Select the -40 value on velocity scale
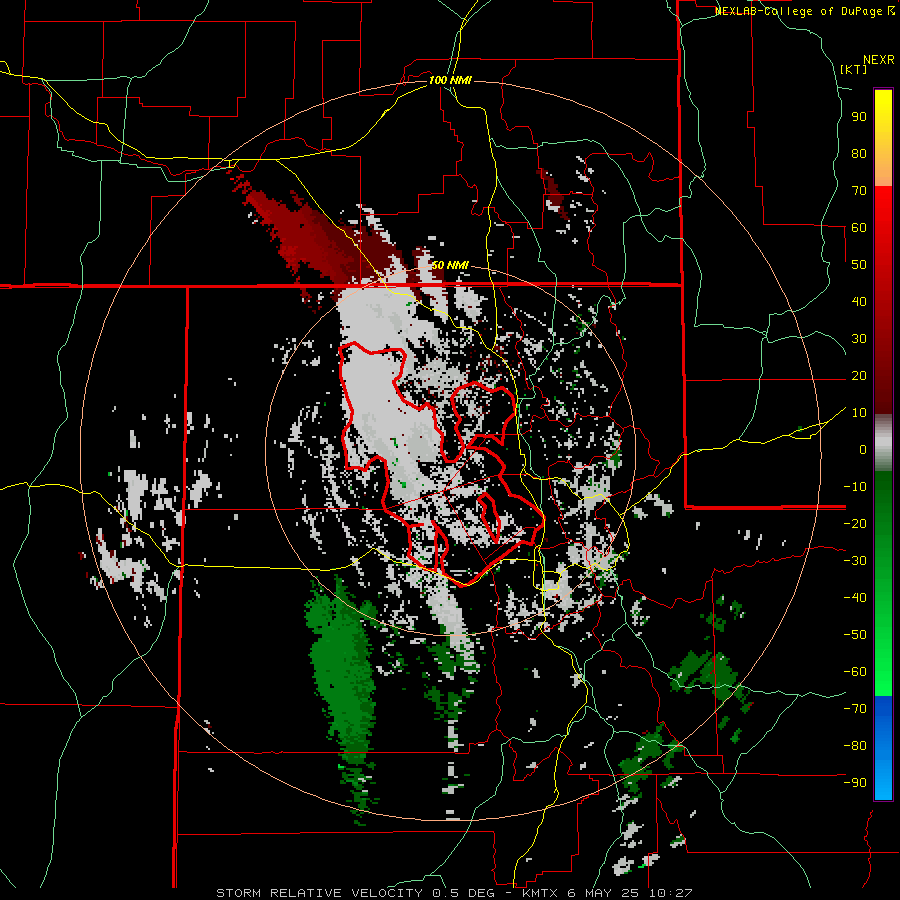Screen dimensions: 900x900 856,598
